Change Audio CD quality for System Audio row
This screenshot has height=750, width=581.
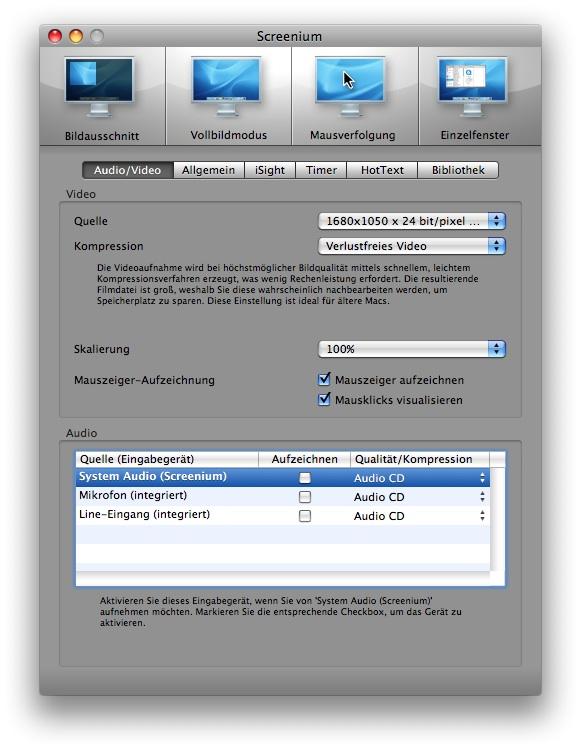(420, 478)
